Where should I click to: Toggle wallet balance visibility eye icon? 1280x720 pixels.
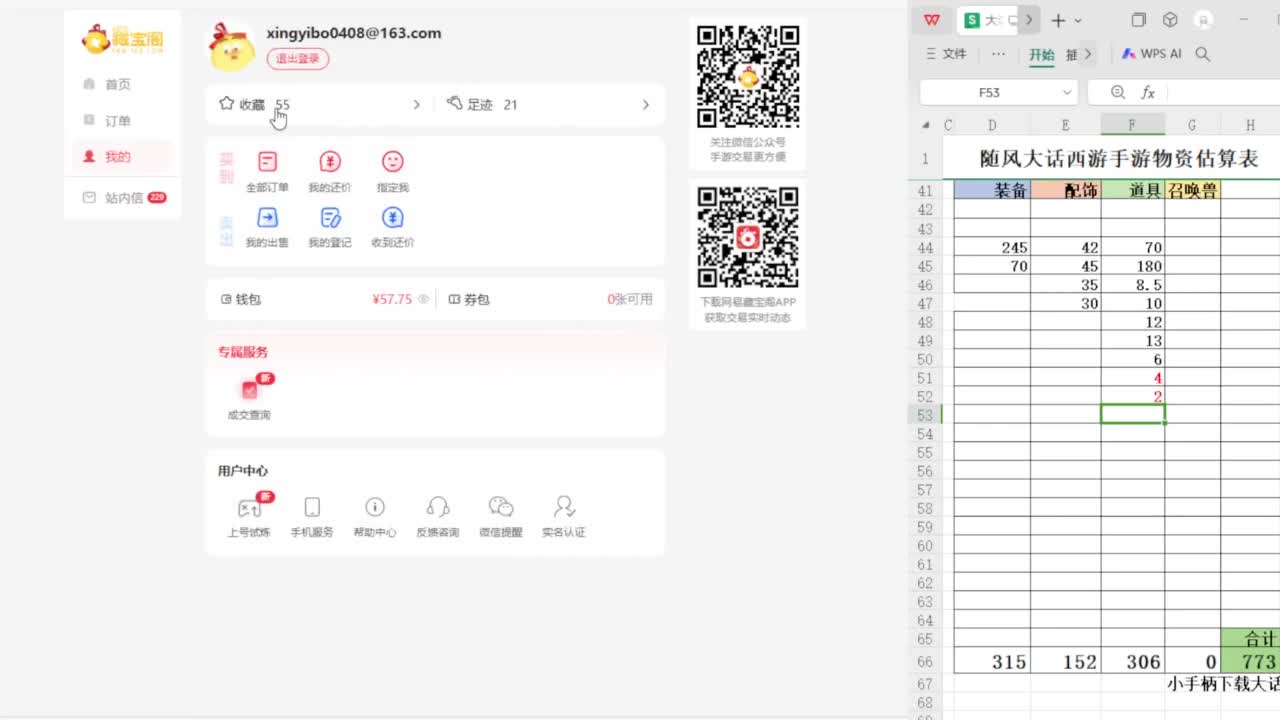(x=423, y=299)
